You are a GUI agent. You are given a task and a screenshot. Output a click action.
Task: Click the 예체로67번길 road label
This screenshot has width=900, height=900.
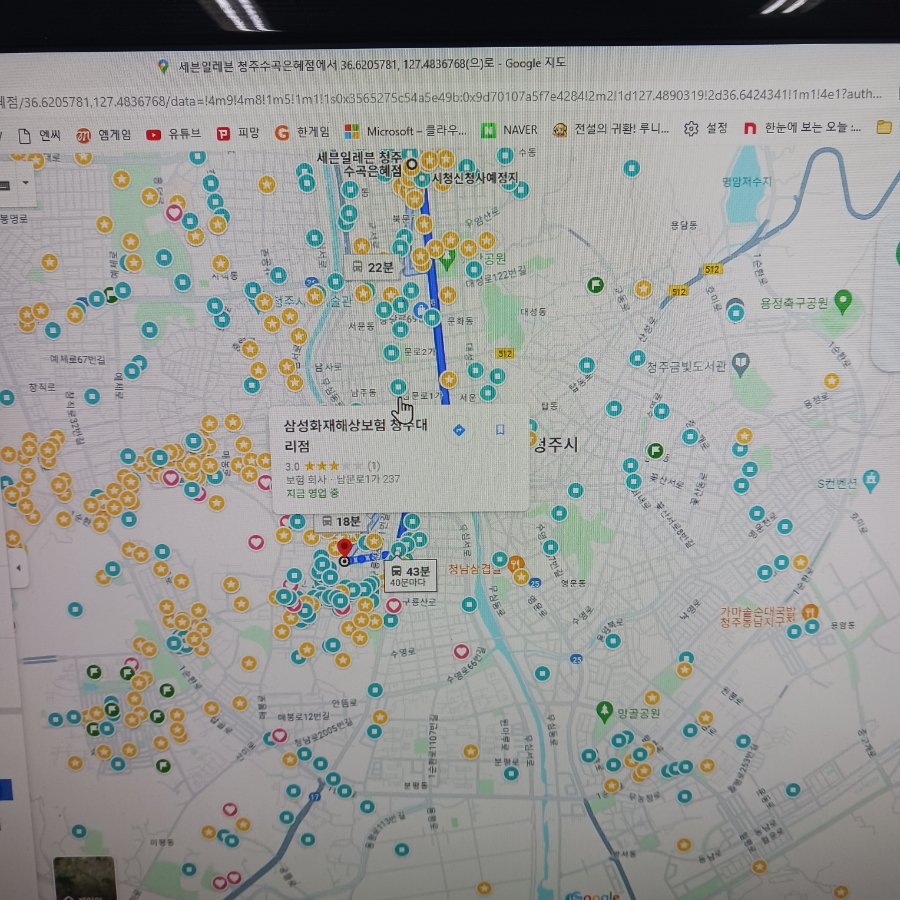pyautogui.click(x=77, y=359)
